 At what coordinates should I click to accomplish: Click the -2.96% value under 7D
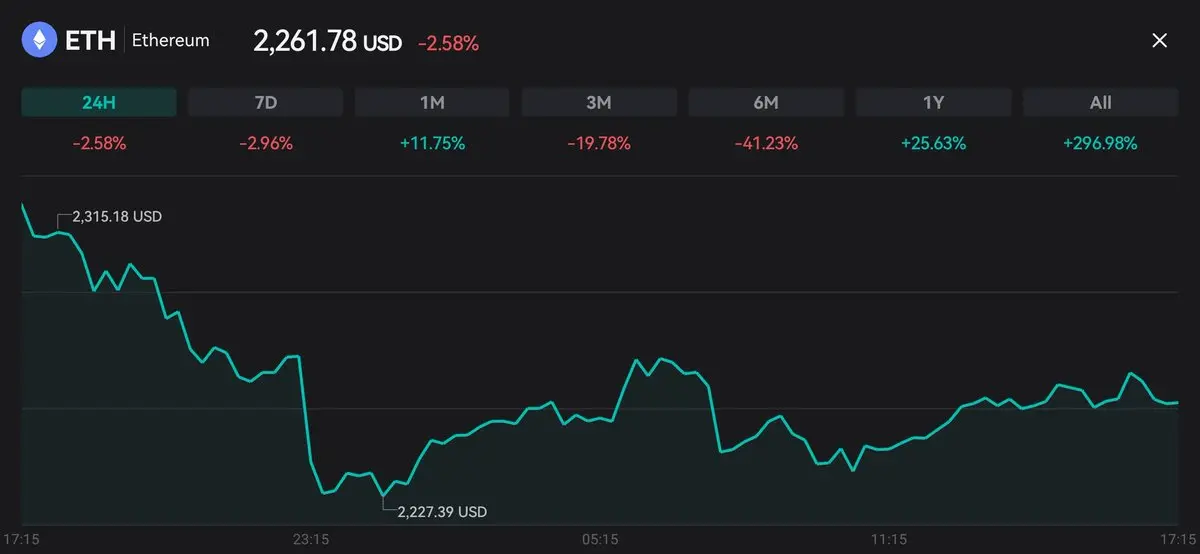coord(266,143)
